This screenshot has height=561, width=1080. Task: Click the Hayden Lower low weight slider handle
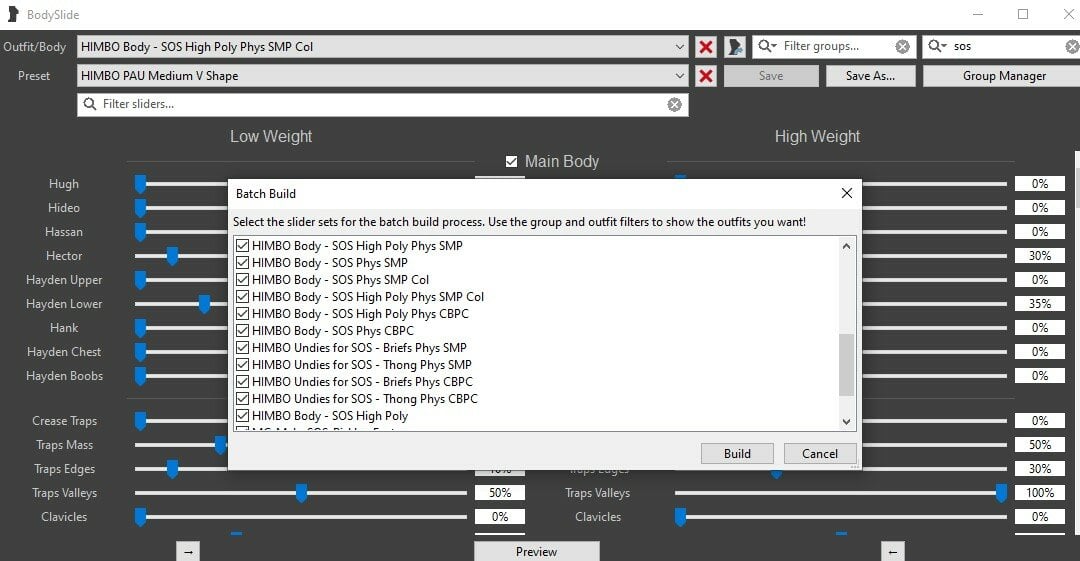pyautogui.click(x=204, y=304)
